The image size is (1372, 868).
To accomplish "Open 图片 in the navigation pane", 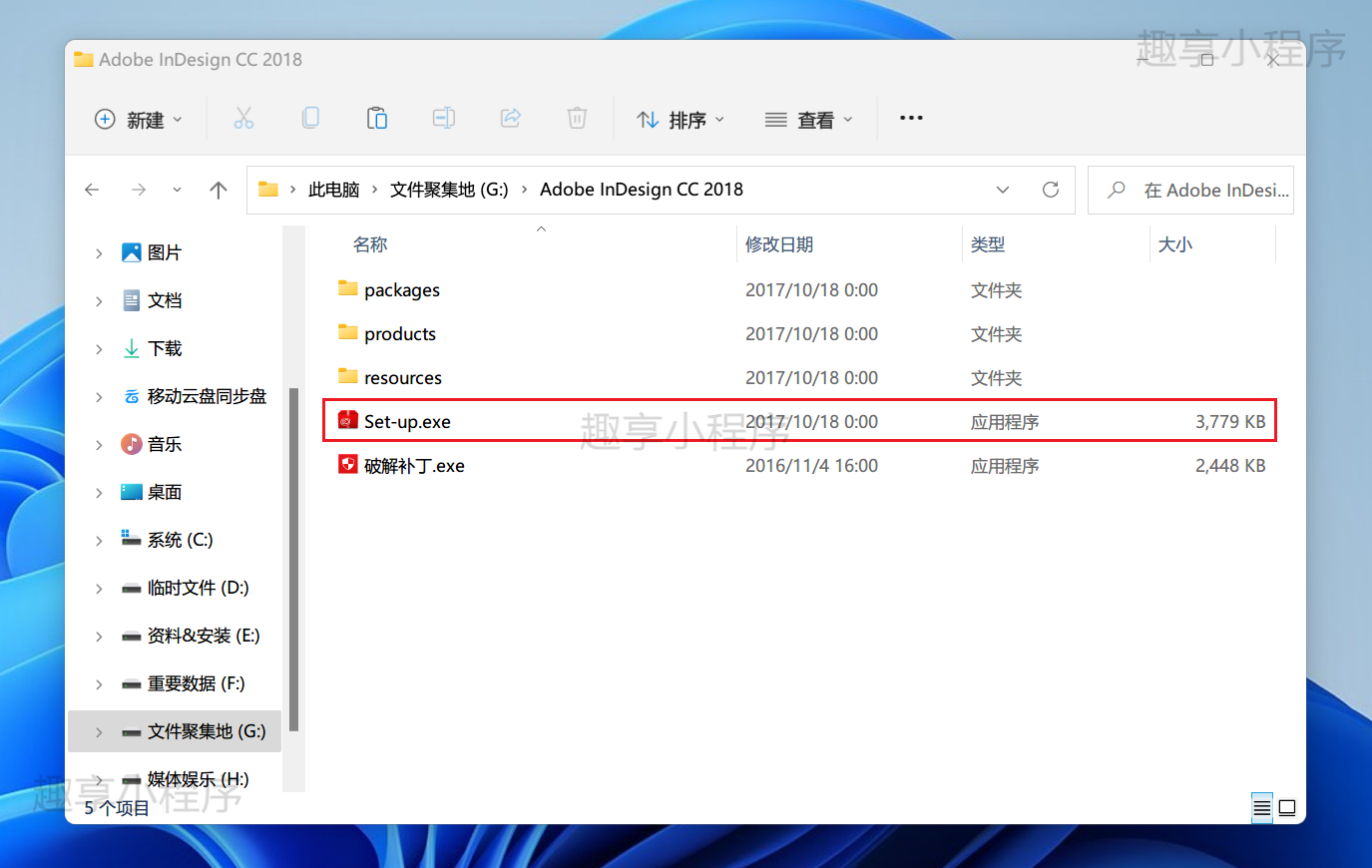I will (165, 252).
